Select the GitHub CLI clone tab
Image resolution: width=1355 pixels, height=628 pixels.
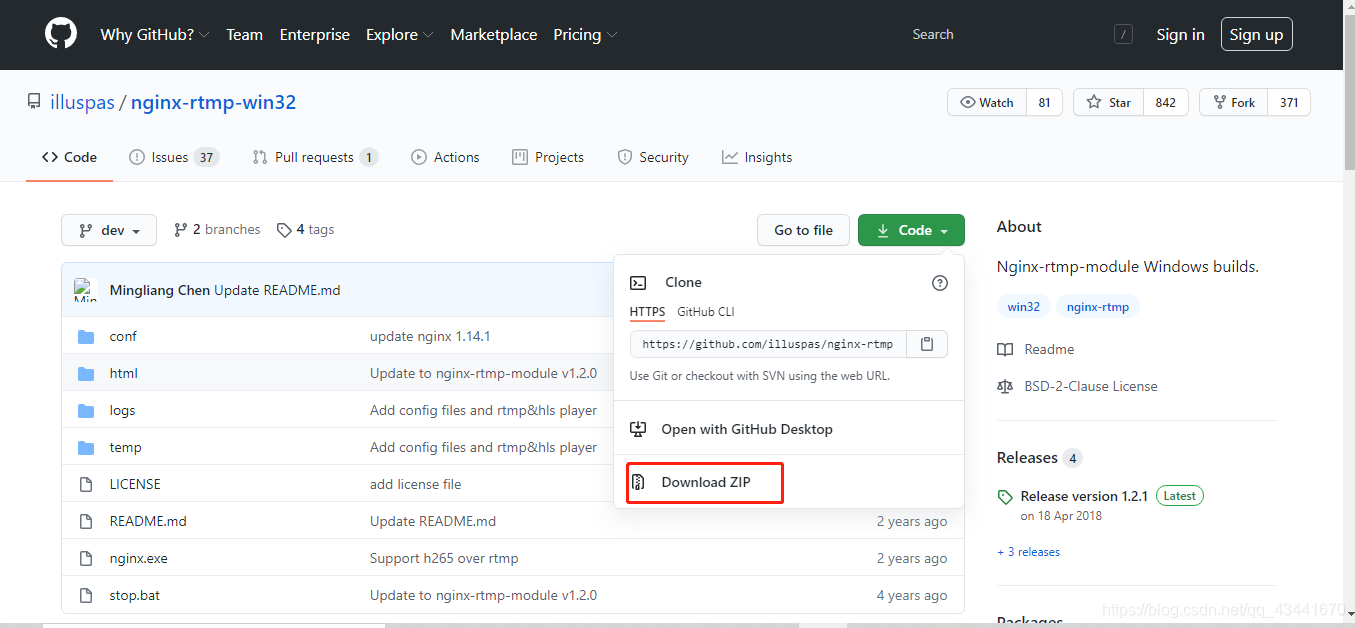[x=706, y=312]
